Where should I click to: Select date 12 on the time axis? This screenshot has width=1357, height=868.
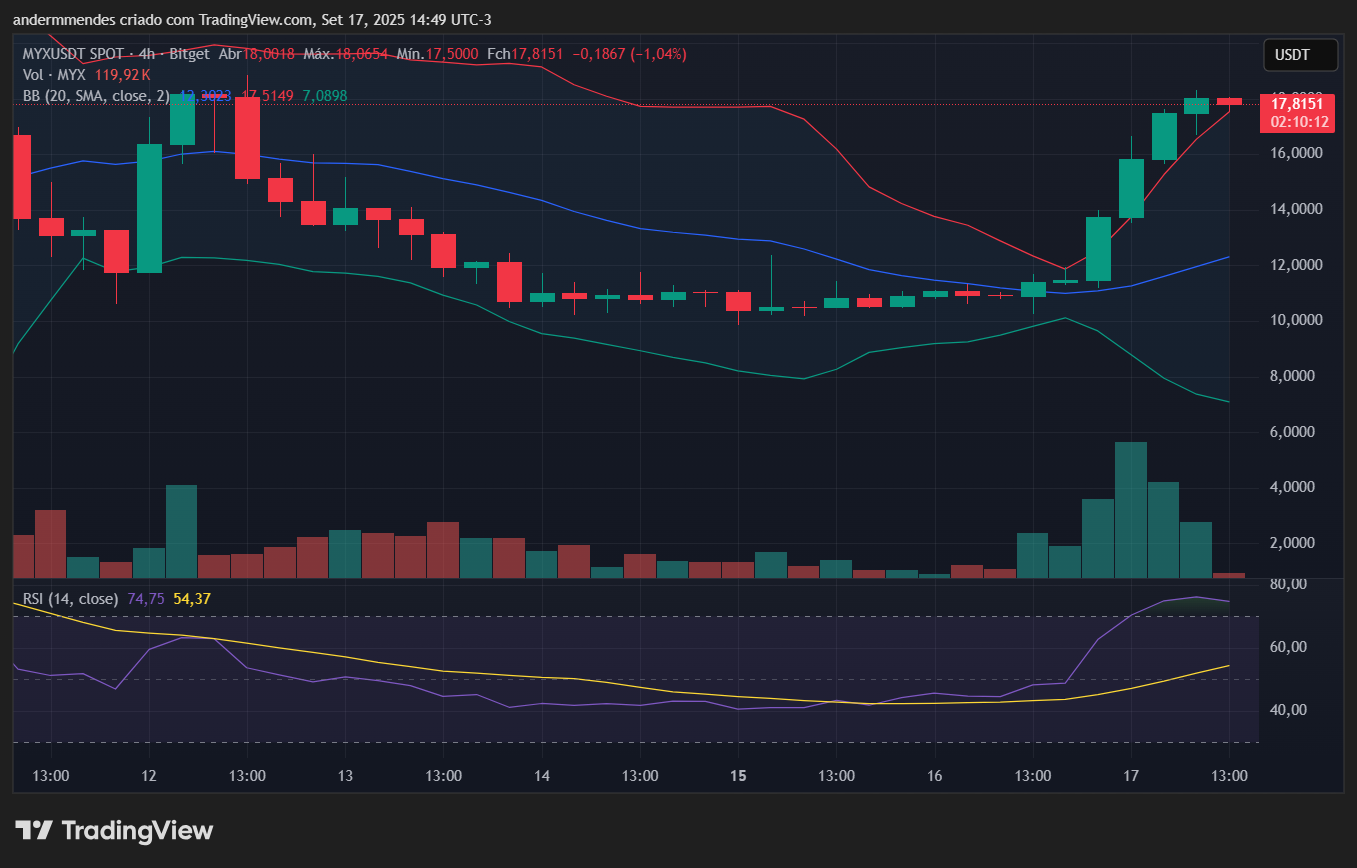[149, 776]
